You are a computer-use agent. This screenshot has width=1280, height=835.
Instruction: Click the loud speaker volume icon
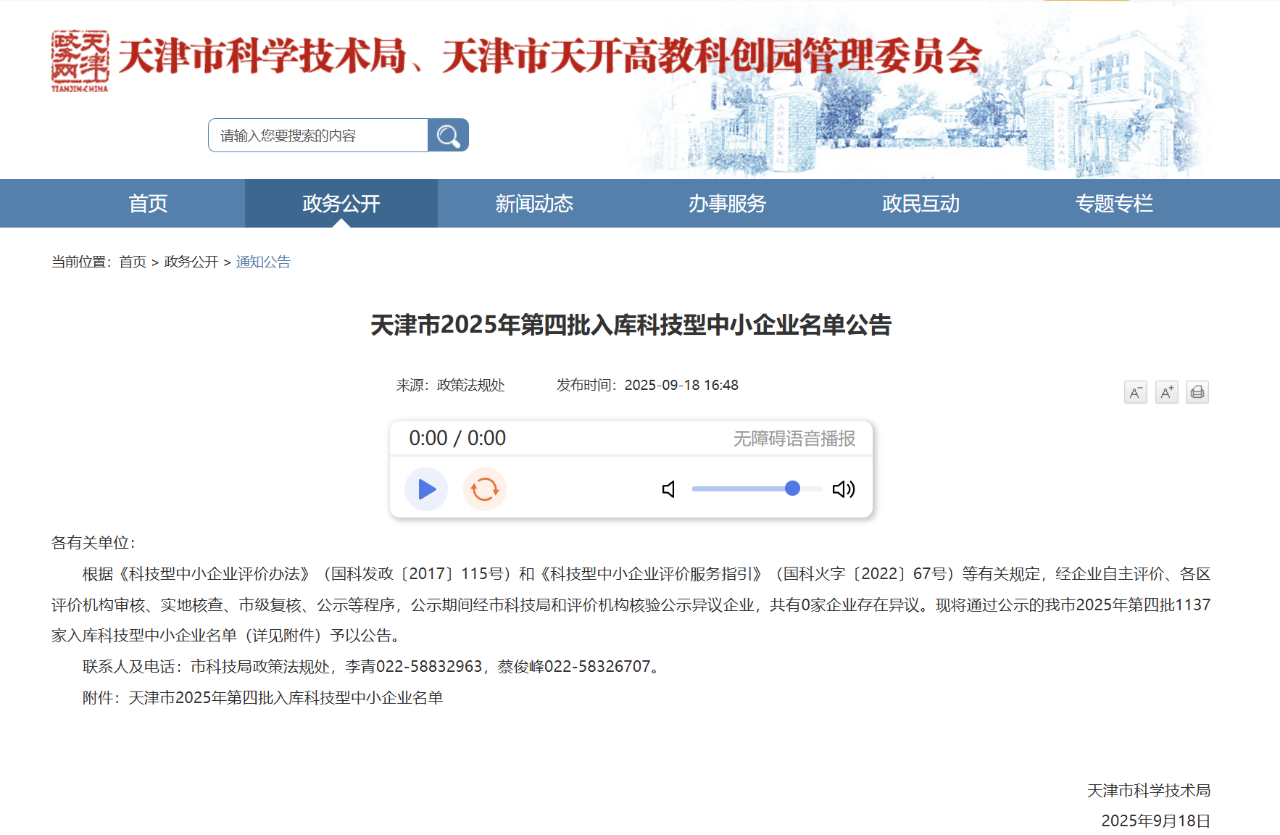coord(844,489)
